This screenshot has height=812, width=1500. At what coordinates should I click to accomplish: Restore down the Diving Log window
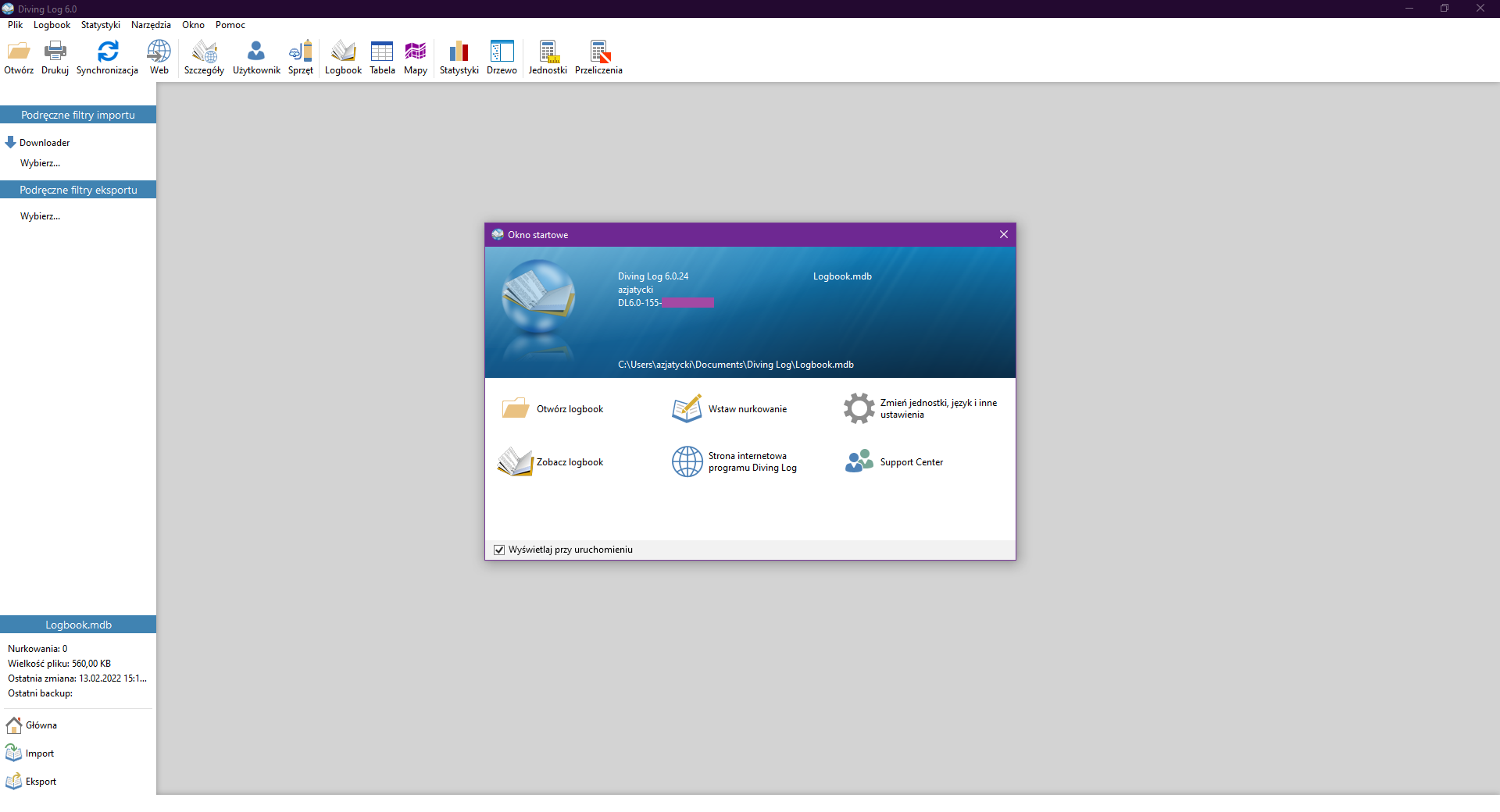coord(1445,9)
